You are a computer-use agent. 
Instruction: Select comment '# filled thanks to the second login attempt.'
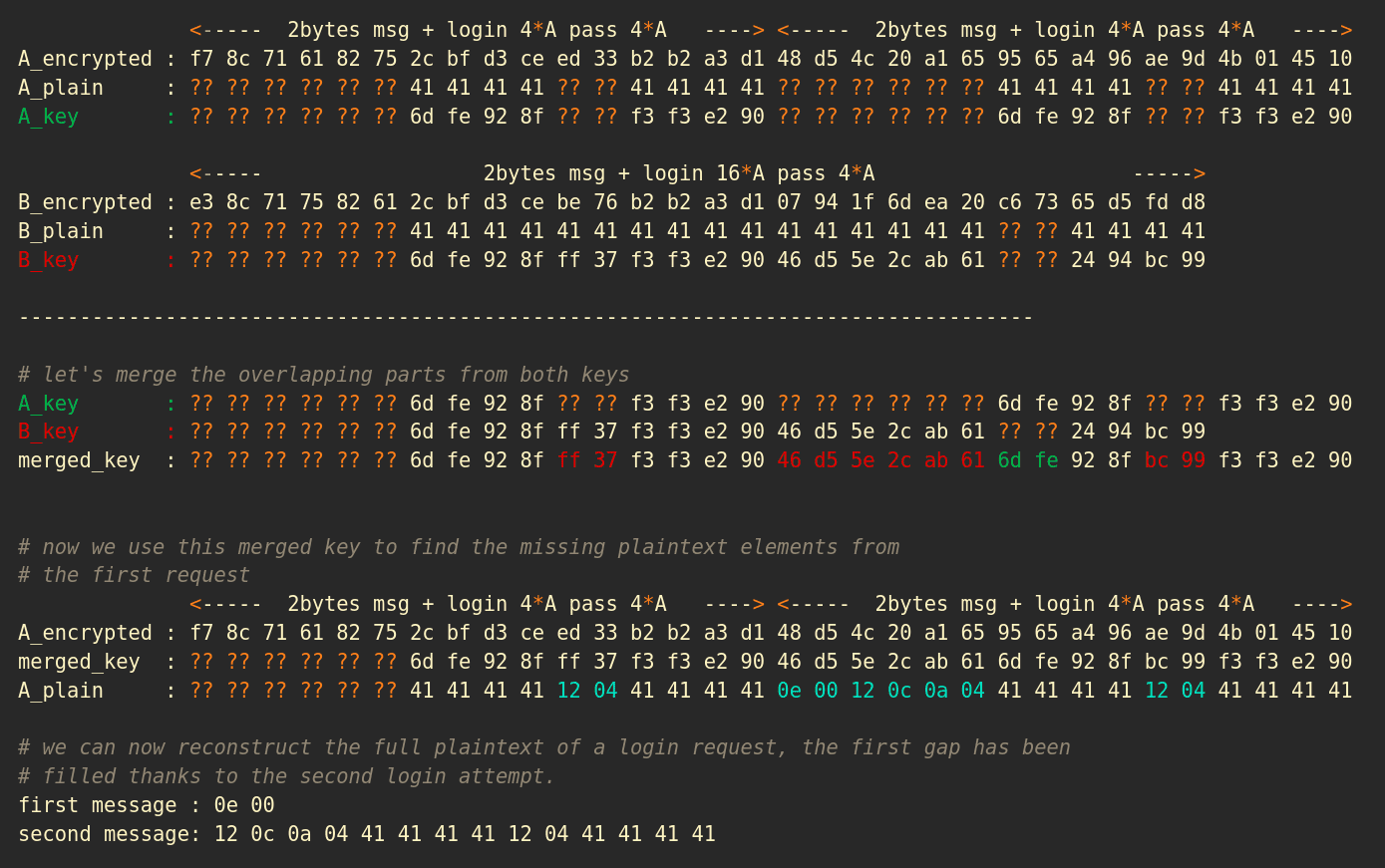click(x=287, y=776)
